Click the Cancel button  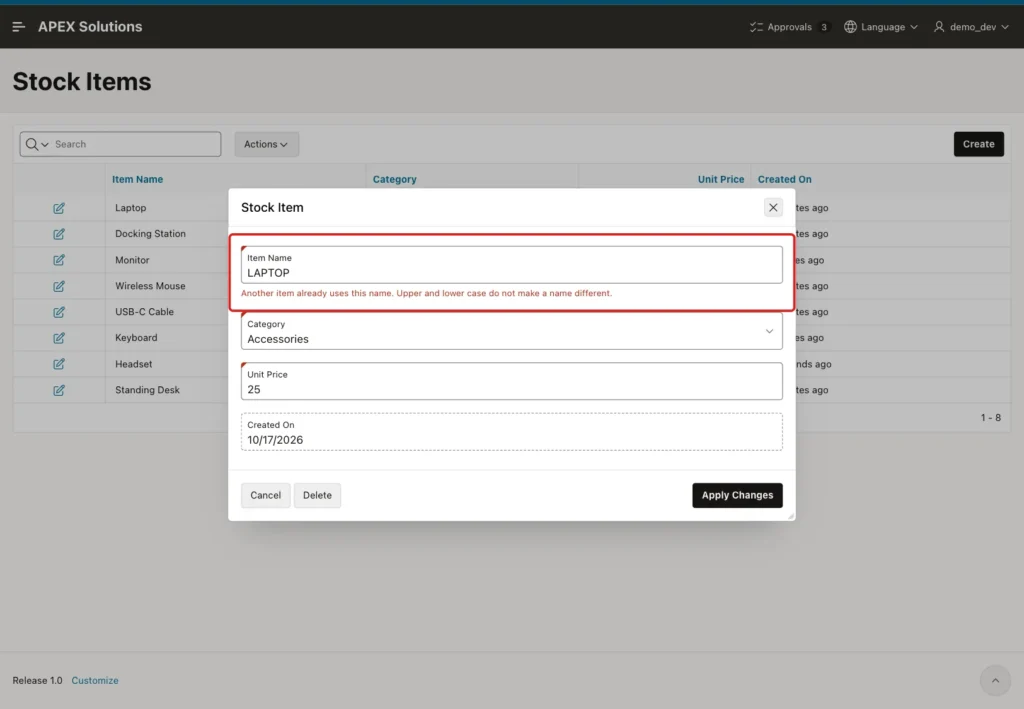[266, 495]
